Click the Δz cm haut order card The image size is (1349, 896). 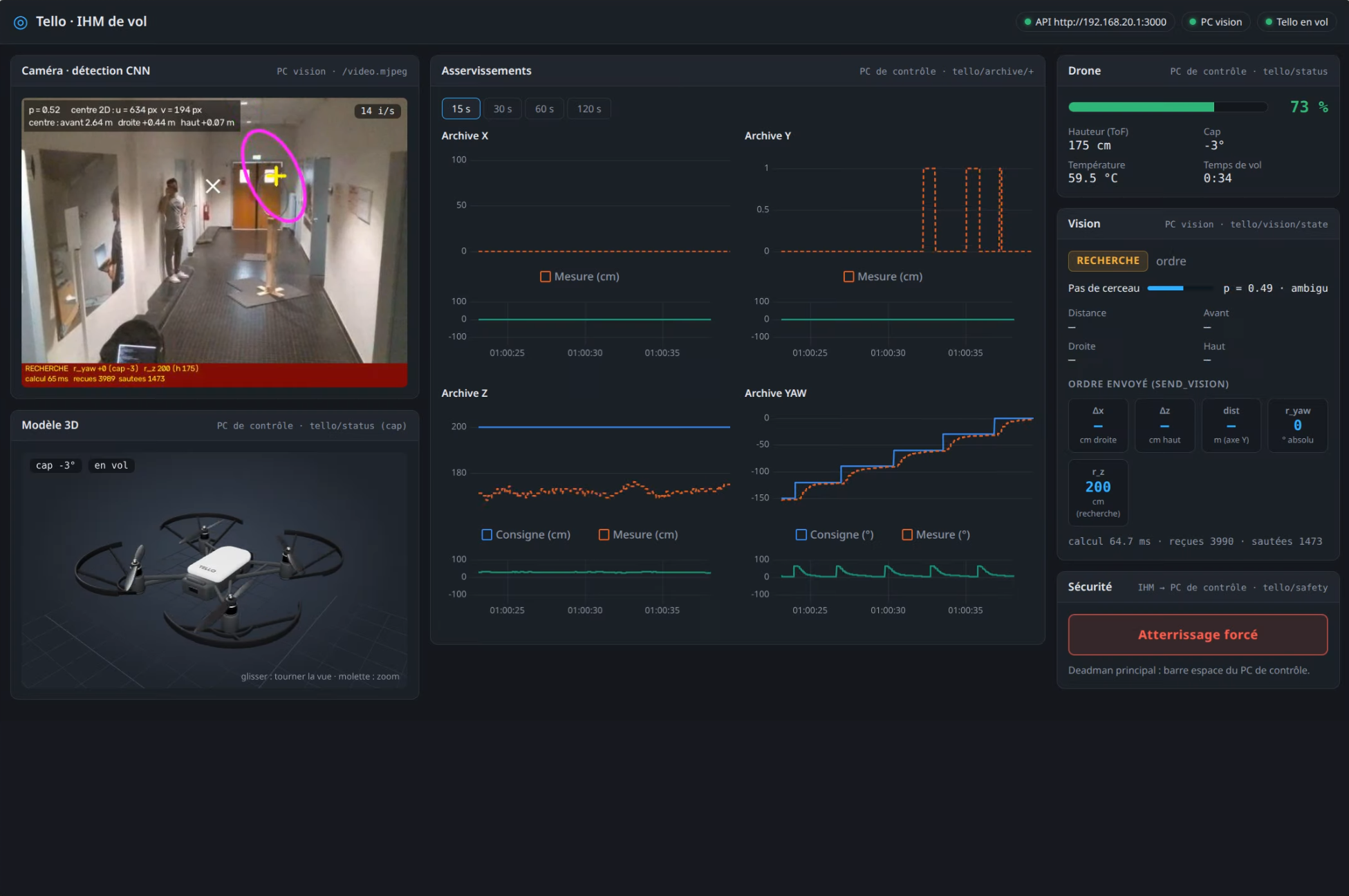click(x=1164, y=425)
